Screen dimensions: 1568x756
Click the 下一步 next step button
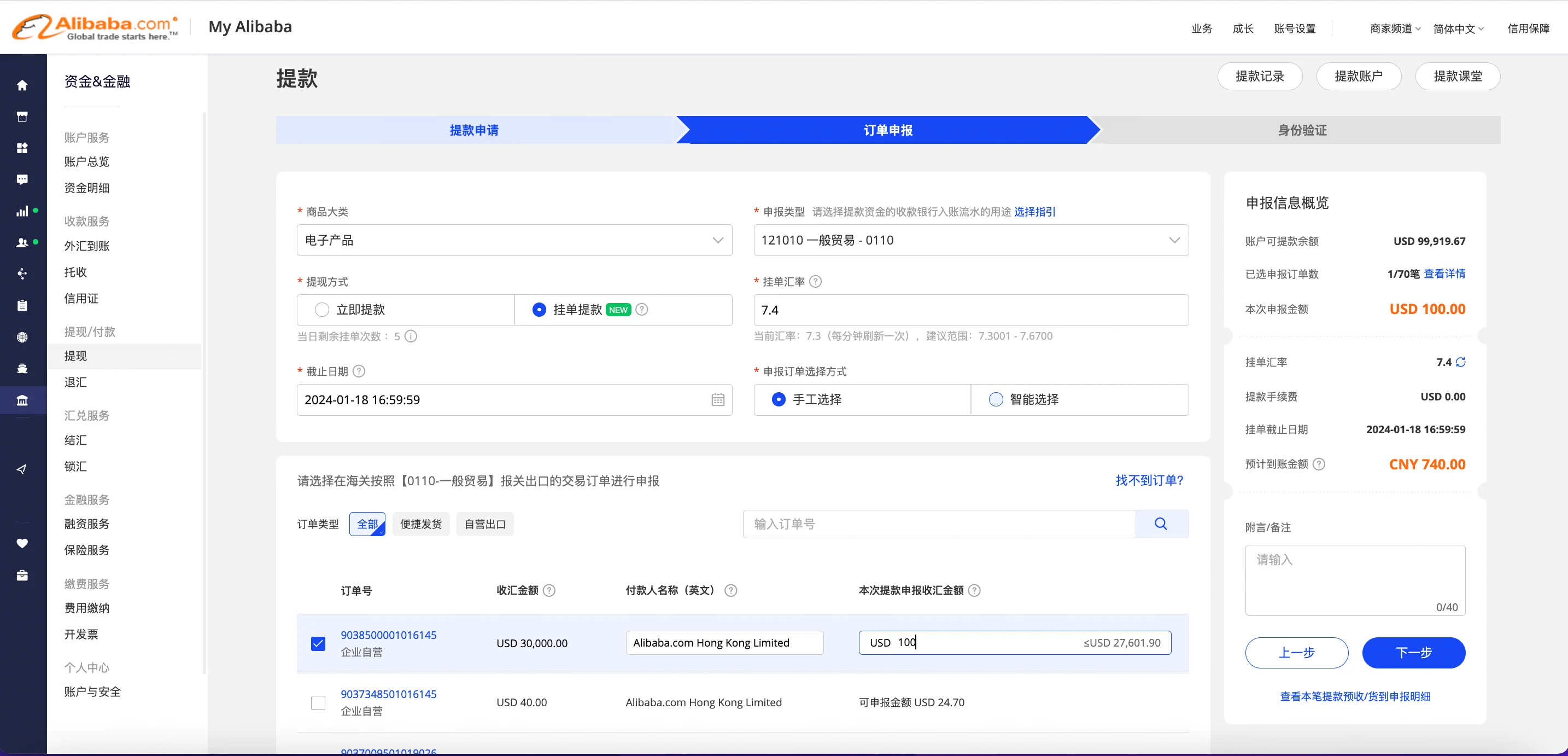pos(1413,653)
